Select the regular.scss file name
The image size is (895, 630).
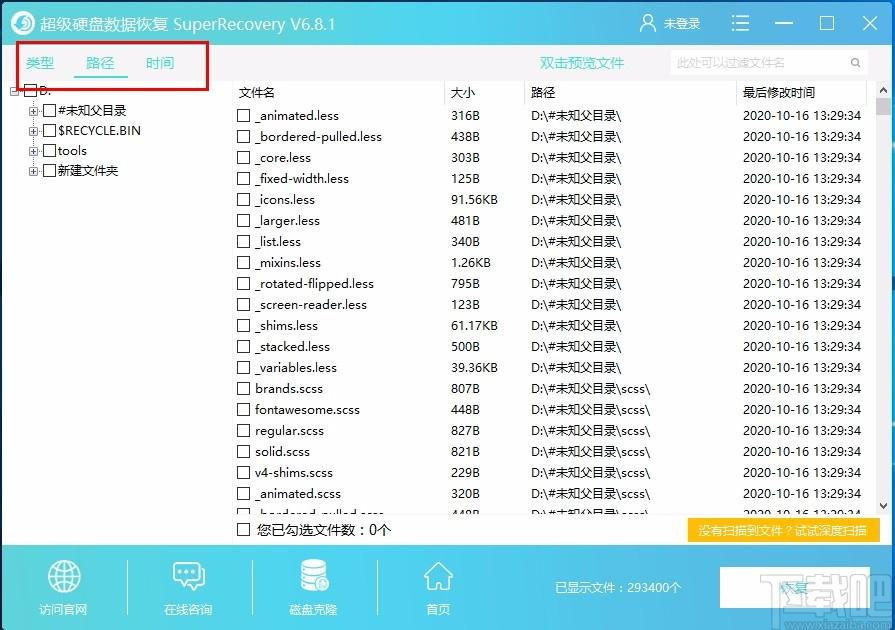coord(289,431)
